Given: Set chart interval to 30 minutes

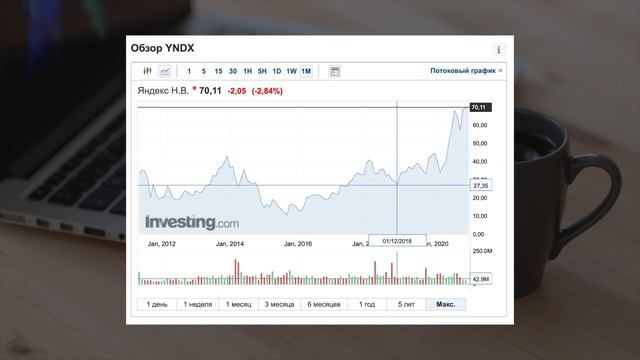Looking at the screenshot, I should click(x=233, y=71).
